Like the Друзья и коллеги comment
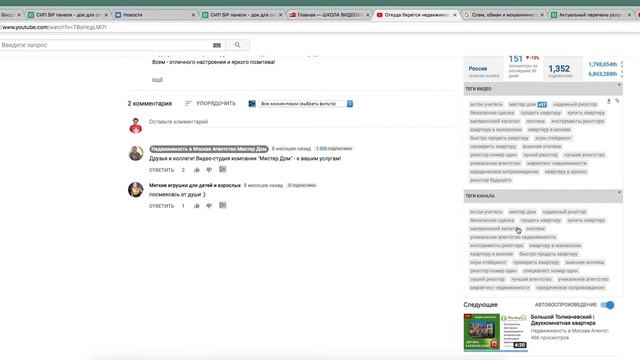The image size is (640, 360). tap(197, 170)
